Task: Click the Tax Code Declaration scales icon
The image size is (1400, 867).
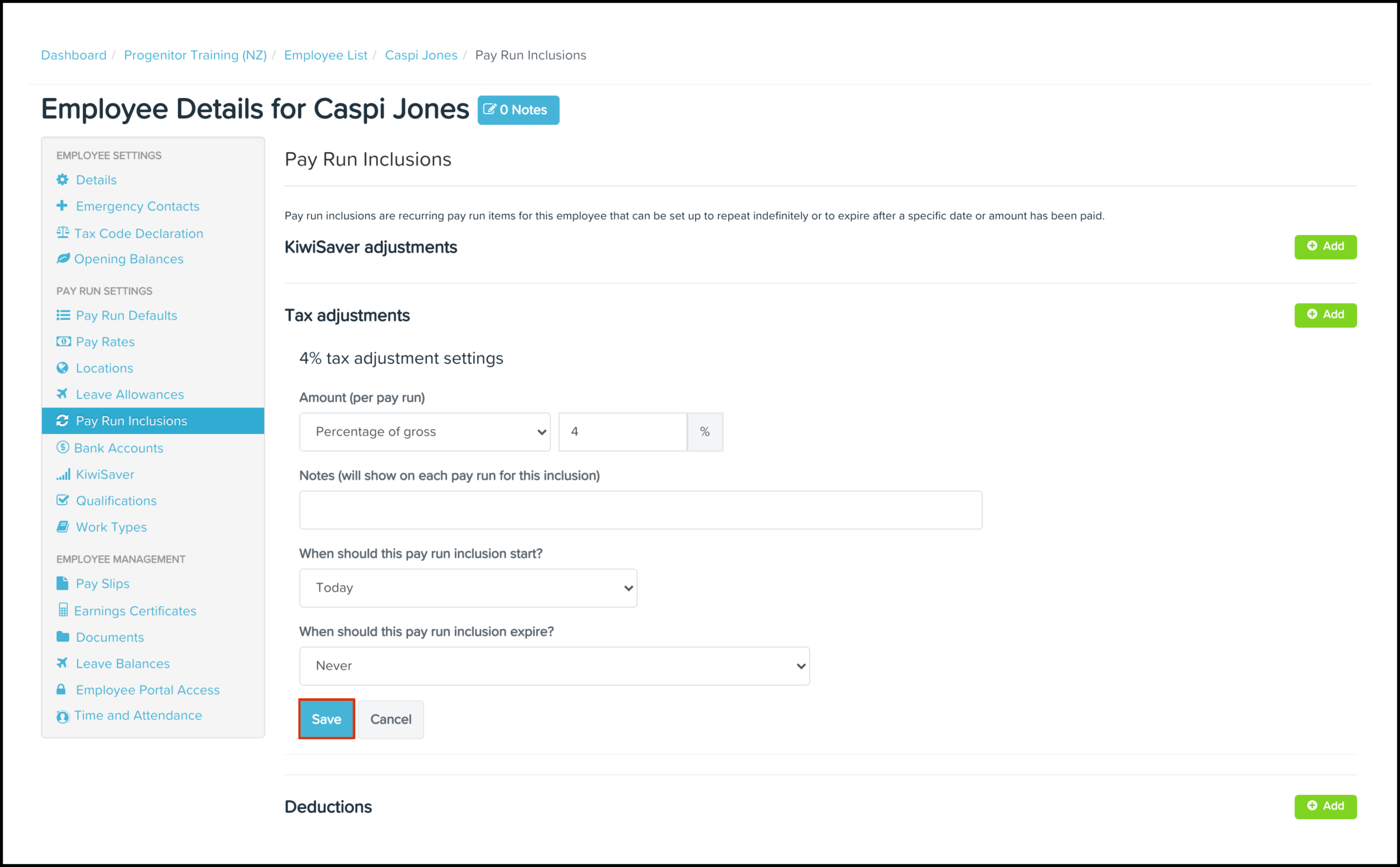Action: click(62, 233)
